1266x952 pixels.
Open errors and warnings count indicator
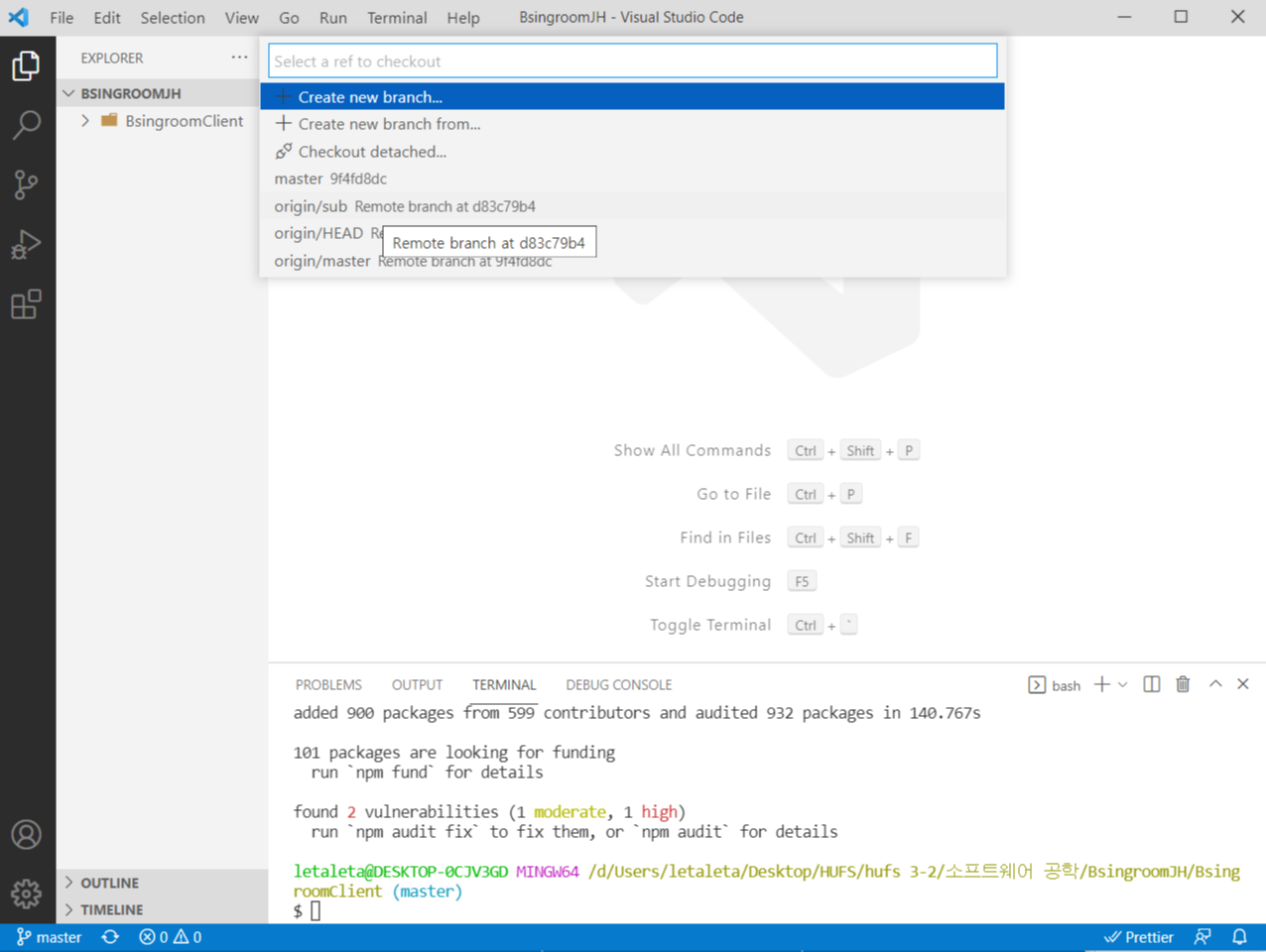pyautogui.click(x=171, y=937)
